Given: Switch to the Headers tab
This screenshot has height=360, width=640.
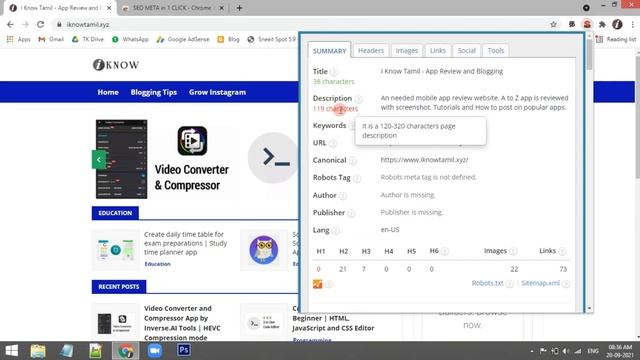Looking at the screenshot, I should [371, 51].
